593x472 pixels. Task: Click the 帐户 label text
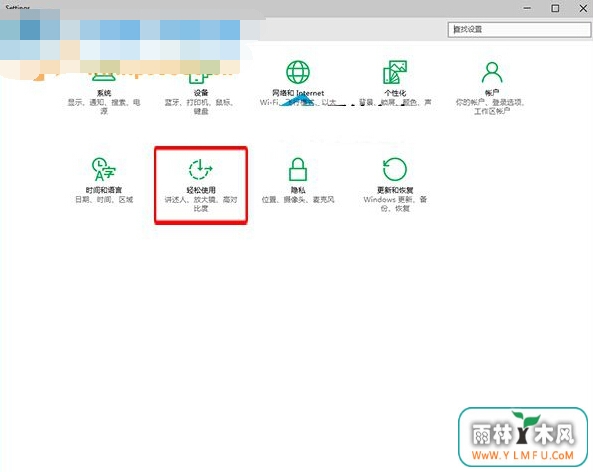492,93
